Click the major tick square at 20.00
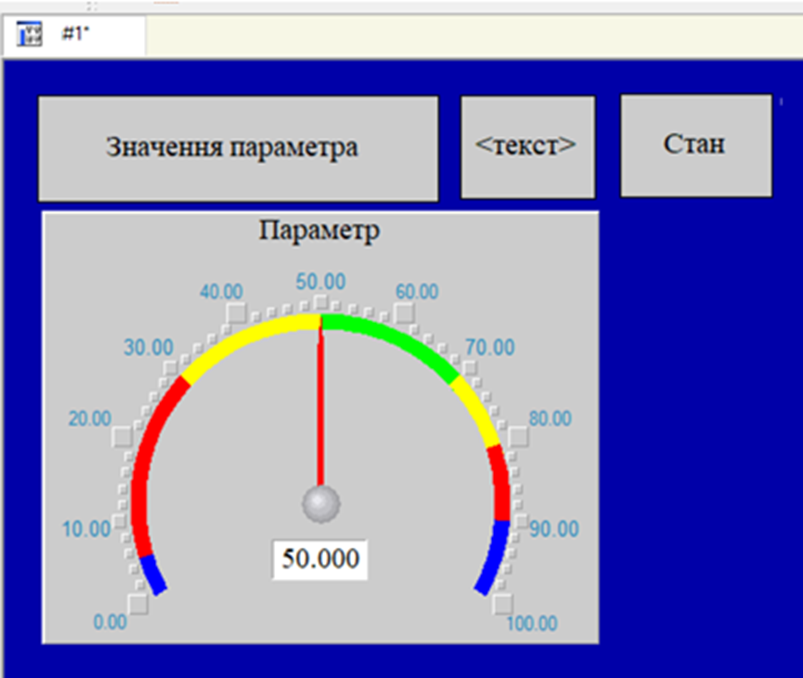The height and width of the screenshot is (678, 803). 122,437
